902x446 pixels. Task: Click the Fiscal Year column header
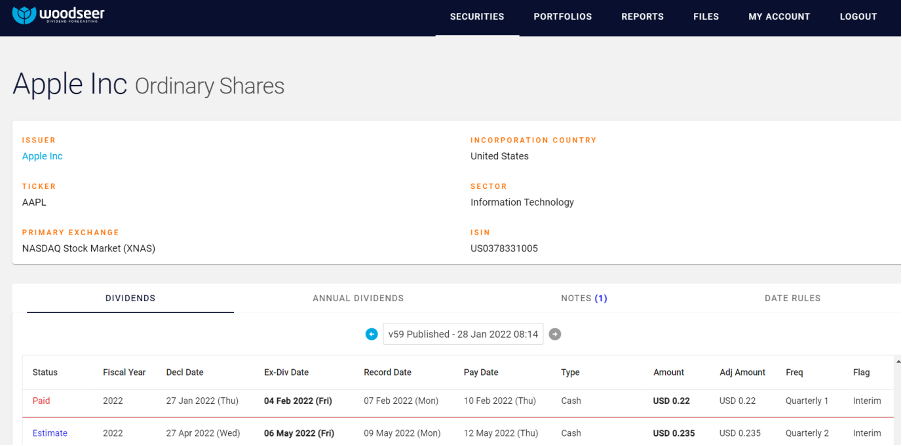point(124,372)
